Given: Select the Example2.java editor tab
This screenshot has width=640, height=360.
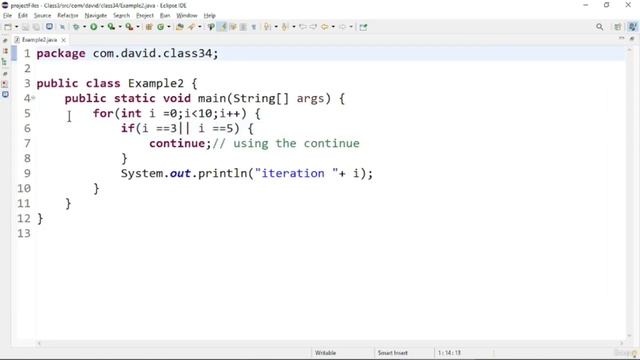Looking at the screenshot, I should pyautogui.click(x=39, y=40).
